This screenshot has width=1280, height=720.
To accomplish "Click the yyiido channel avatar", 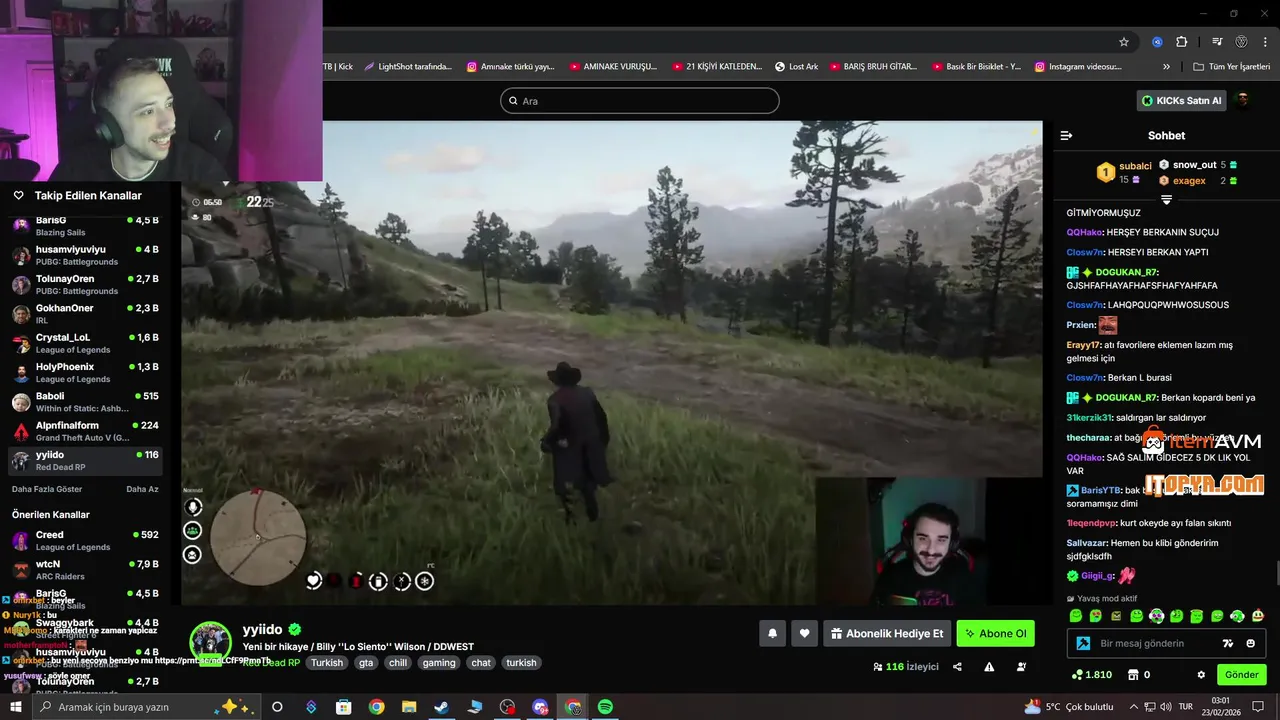I will coord(211,642).
